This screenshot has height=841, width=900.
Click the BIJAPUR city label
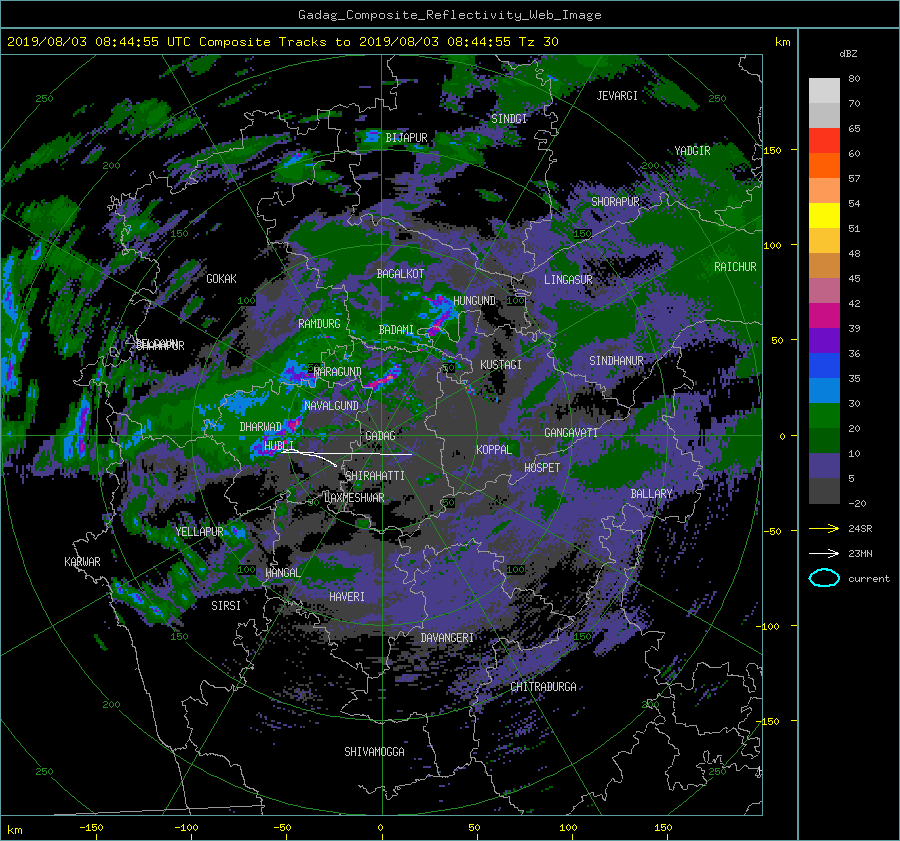coord(406,138)
